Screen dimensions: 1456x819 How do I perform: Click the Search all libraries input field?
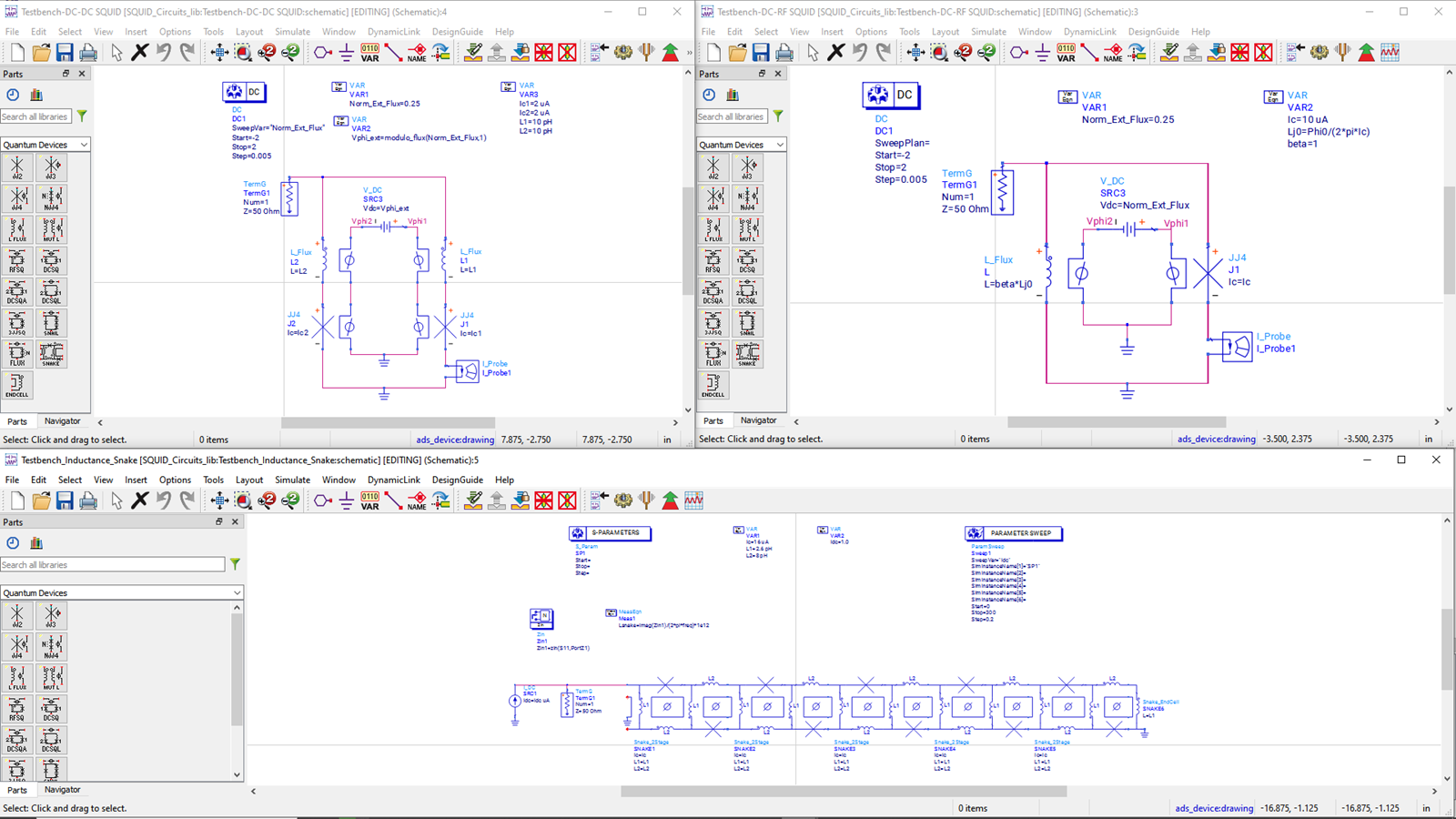pos(35,116)
